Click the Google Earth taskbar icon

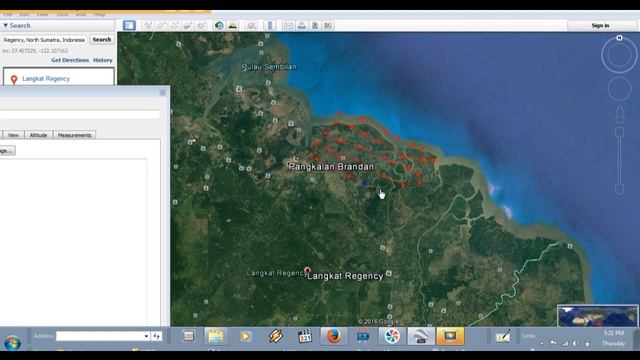[421, 336]
